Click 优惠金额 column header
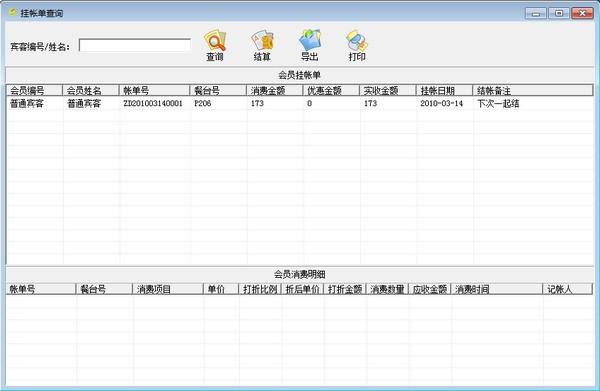 point(331,91)
